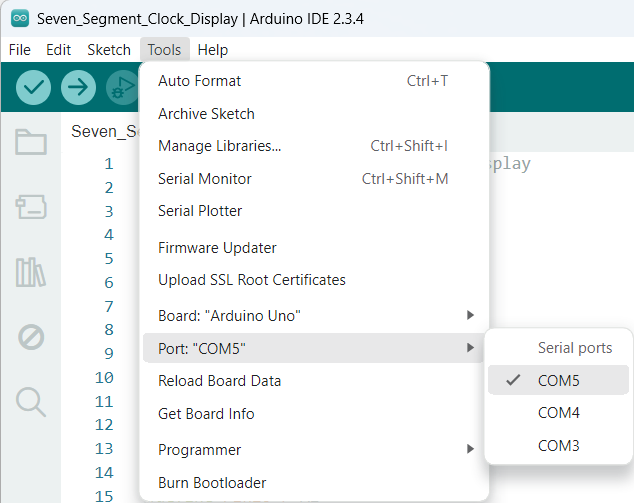This screenshot has width=634, height=503.
Task: Expand the Board "Arduino Uno" submenu
Action: pos(313,315)
